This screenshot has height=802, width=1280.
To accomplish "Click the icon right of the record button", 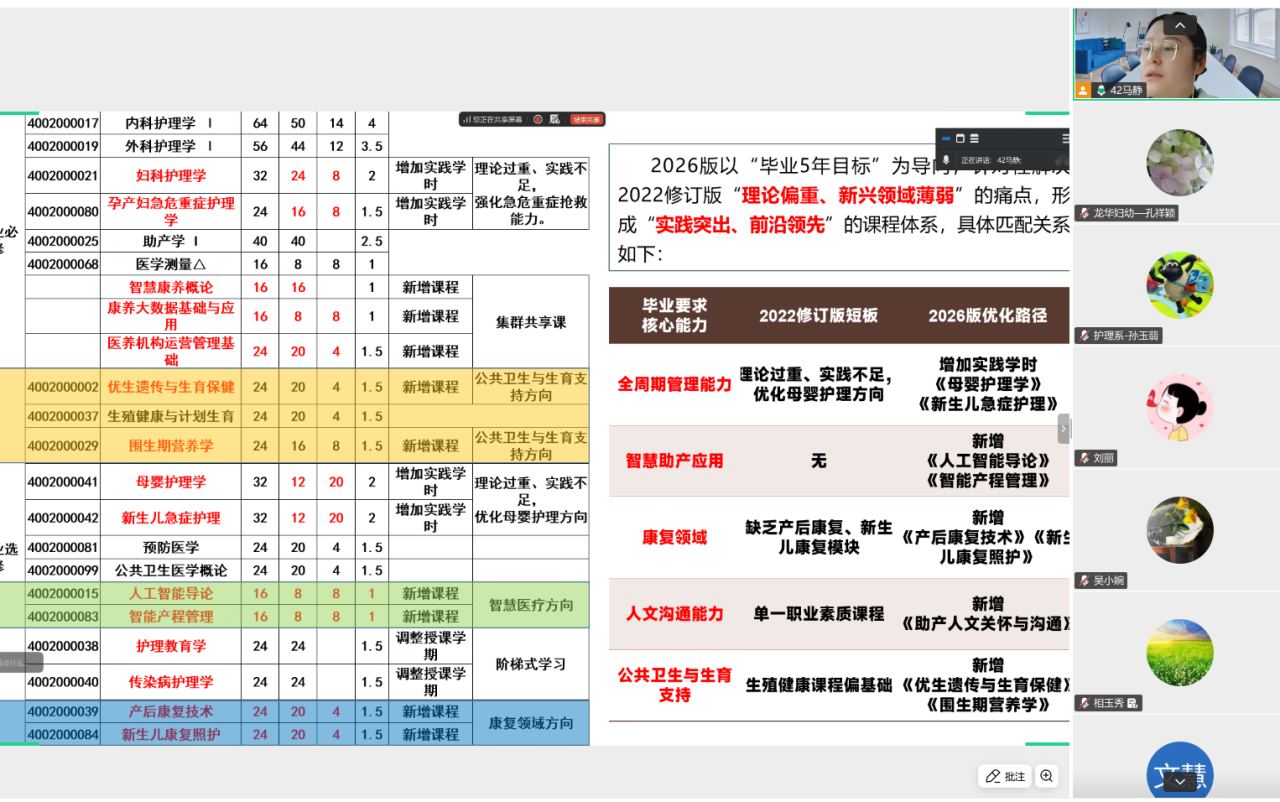I will [555, 119].
